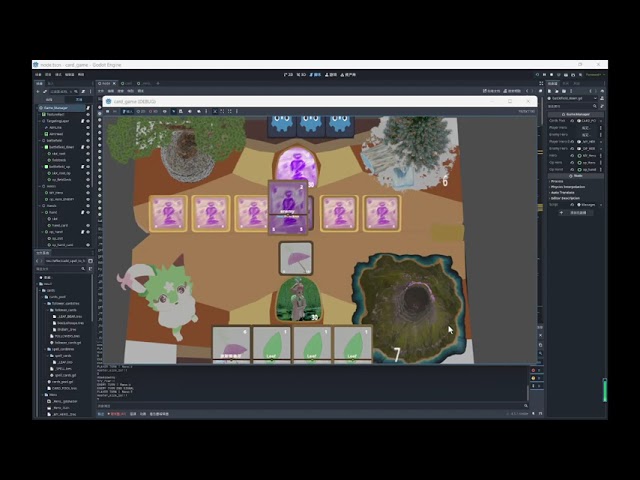
Task: Click the FileSystem filter files field
Action: [x=60, y=269]
